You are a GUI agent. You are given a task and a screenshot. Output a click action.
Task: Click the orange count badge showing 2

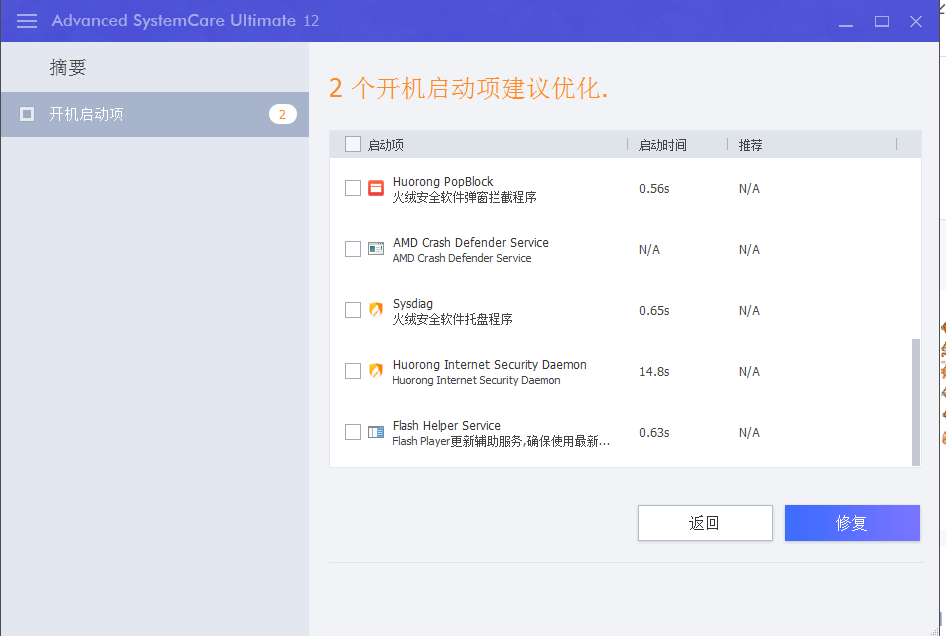click(282, 114)
